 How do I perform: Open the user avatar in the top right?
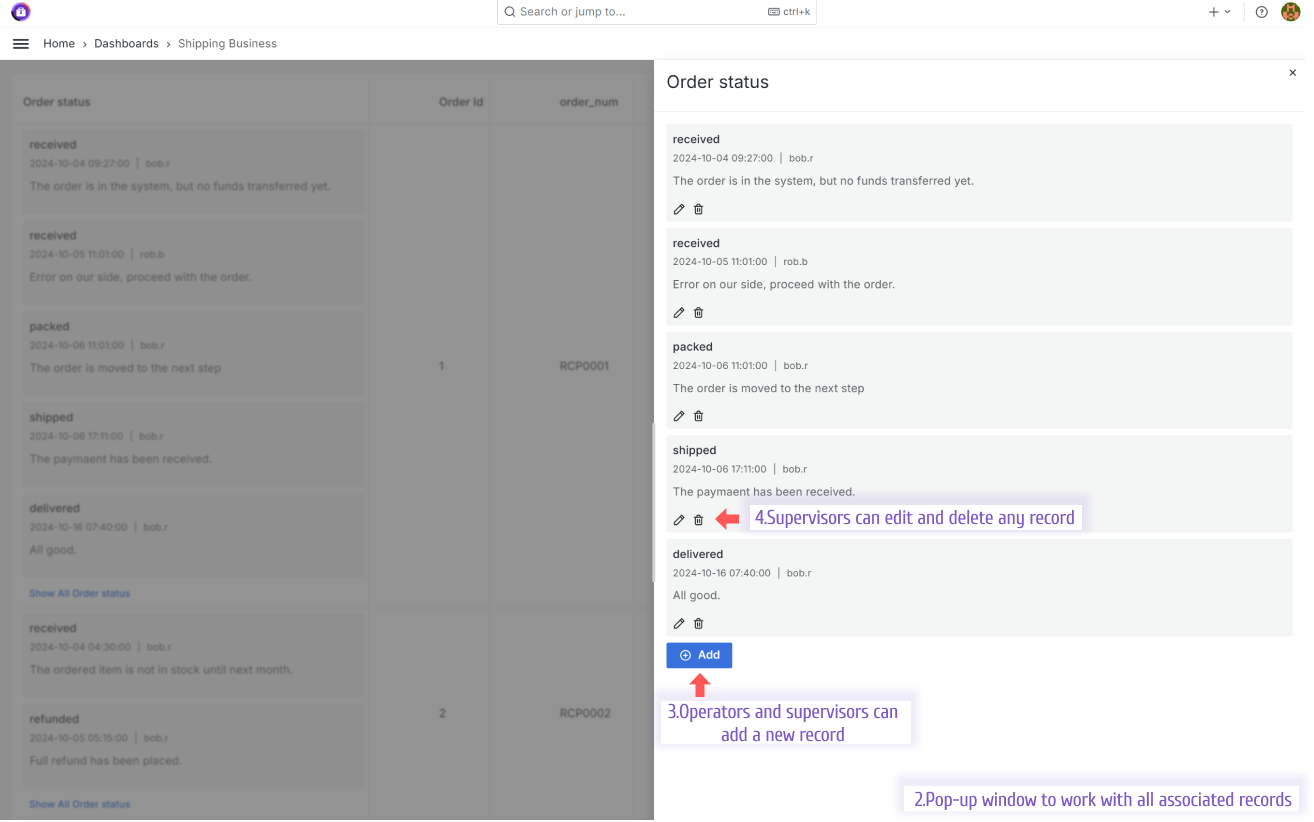pos(1290,12)
